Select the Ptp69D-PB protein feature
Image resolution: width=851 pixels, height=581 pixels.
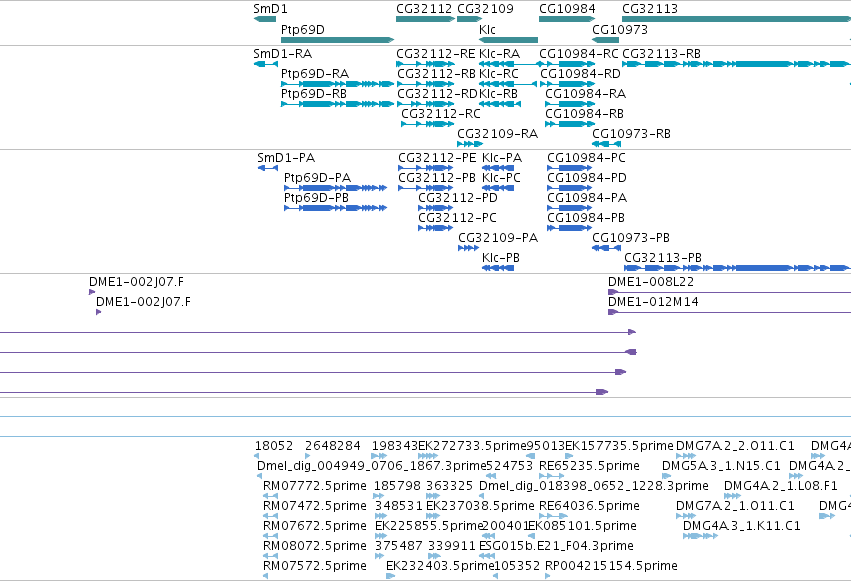335,208
